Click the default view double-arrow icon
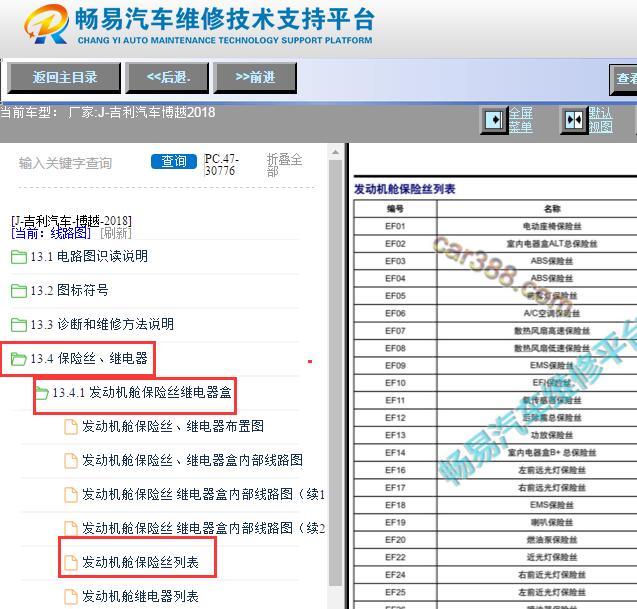The width and height of the screenshot is (637, 609). tap(574, 120)
